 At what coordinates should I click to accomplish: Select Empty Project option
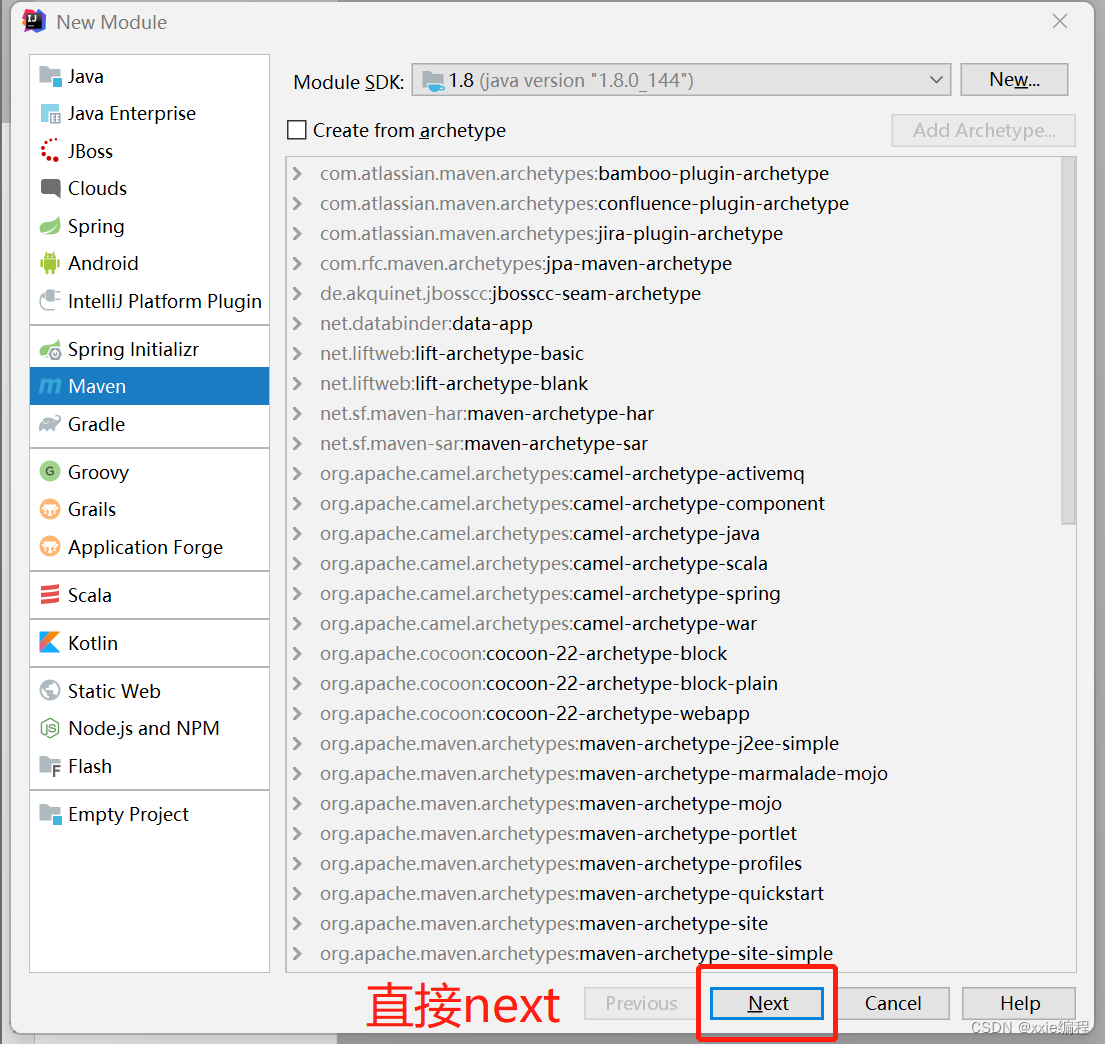[149, 813]
